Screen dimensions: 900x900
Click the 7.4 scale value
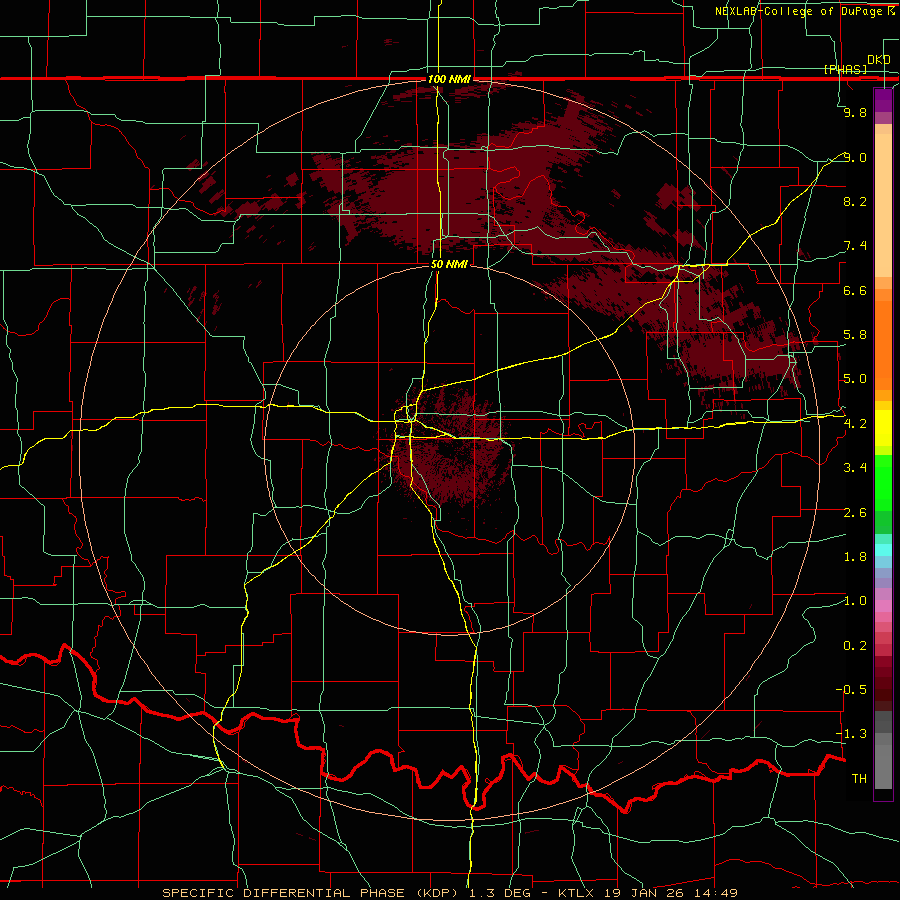855,246
